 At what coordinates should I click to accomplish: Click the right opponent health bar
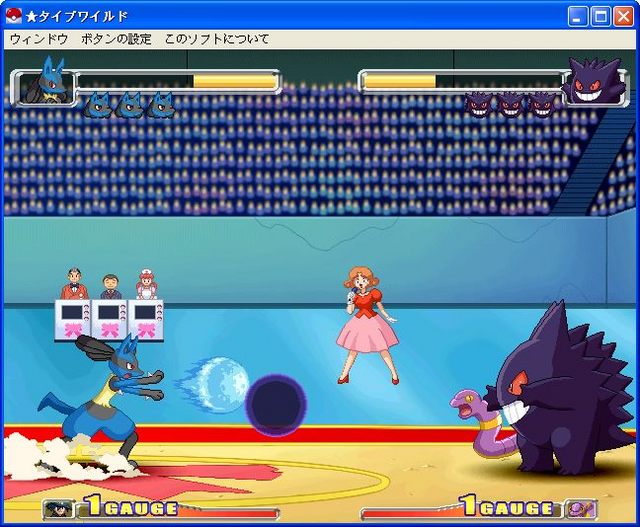(x=461, y=81)
